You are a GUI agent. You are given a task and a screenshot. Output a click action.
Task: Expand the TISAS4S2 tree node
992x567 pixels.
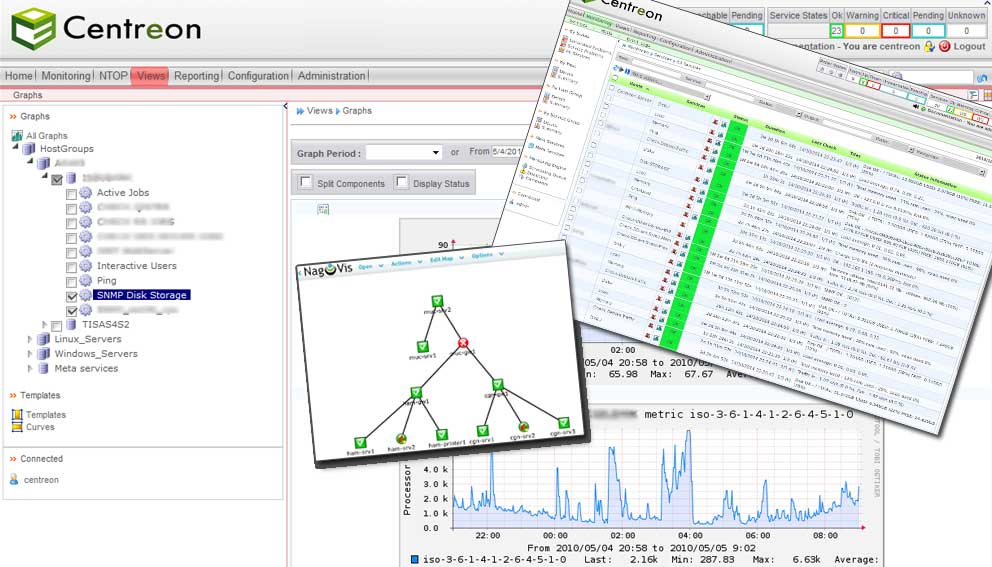point(44,325)
